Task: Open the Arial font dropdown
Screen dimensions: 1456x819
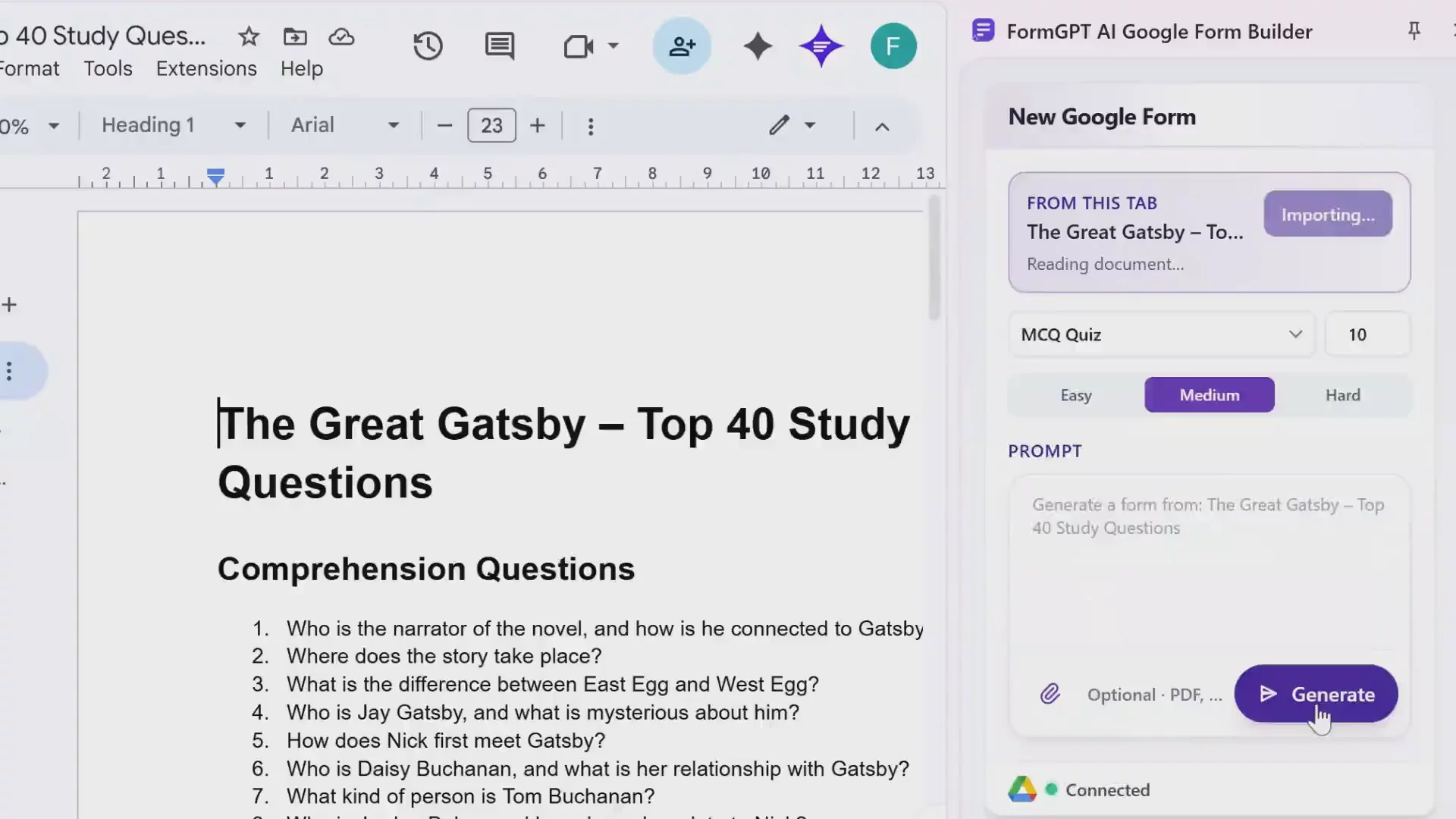Action: click(345, 125)
